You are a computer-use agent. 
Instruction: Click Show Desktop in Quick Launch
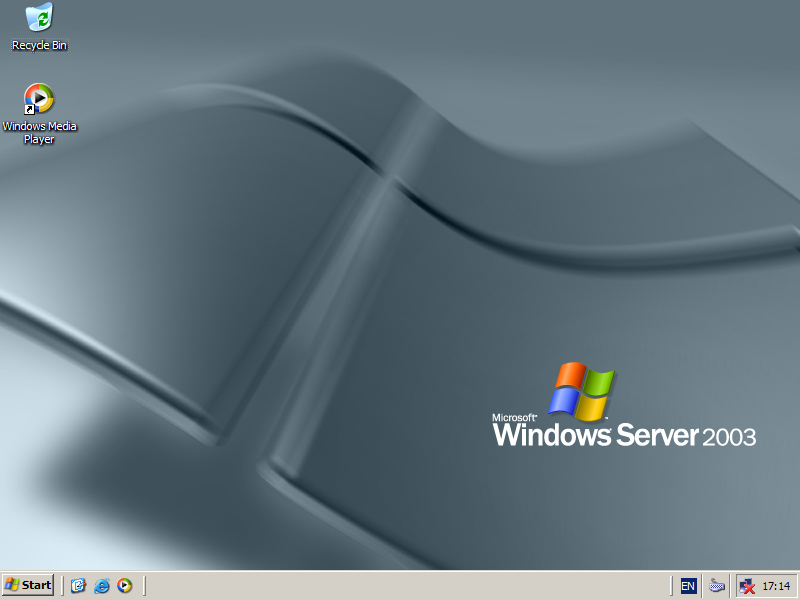pyautogui.click(x=78, y=585)
